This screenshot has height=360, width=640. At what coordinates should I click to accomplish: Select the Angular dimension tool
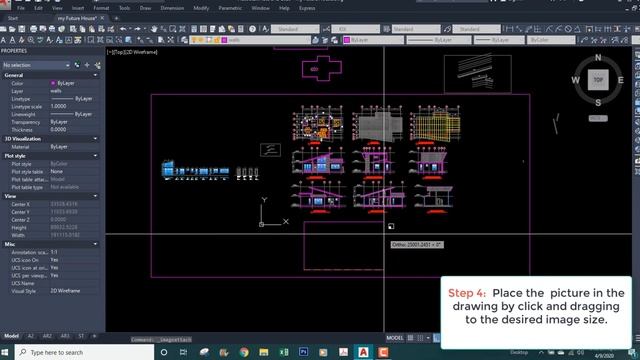click(577, 29)
